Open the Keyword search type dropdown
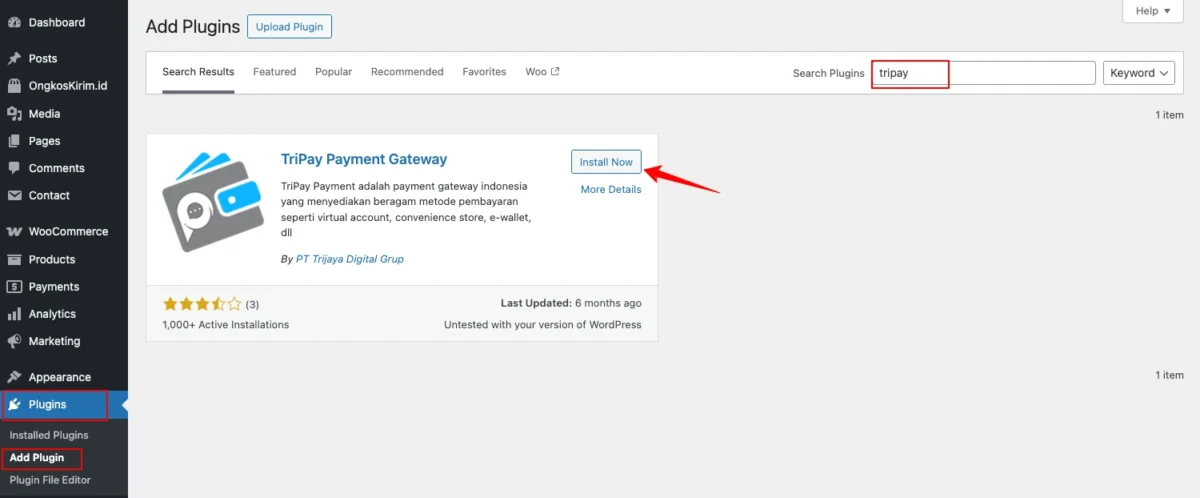Image resolution: width=1200 pixels, height=498 pixels. tap(1139, 73)
